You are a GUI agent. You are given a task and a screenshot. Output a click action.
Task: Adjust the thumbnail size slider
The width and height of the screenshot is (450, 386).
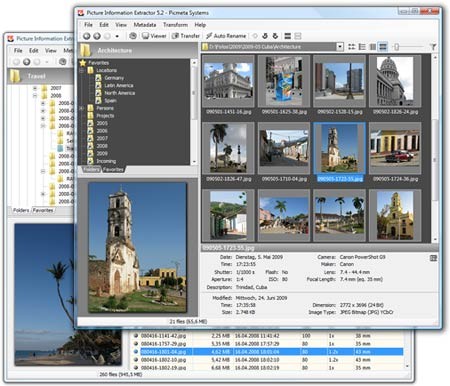tap(396, 47)
